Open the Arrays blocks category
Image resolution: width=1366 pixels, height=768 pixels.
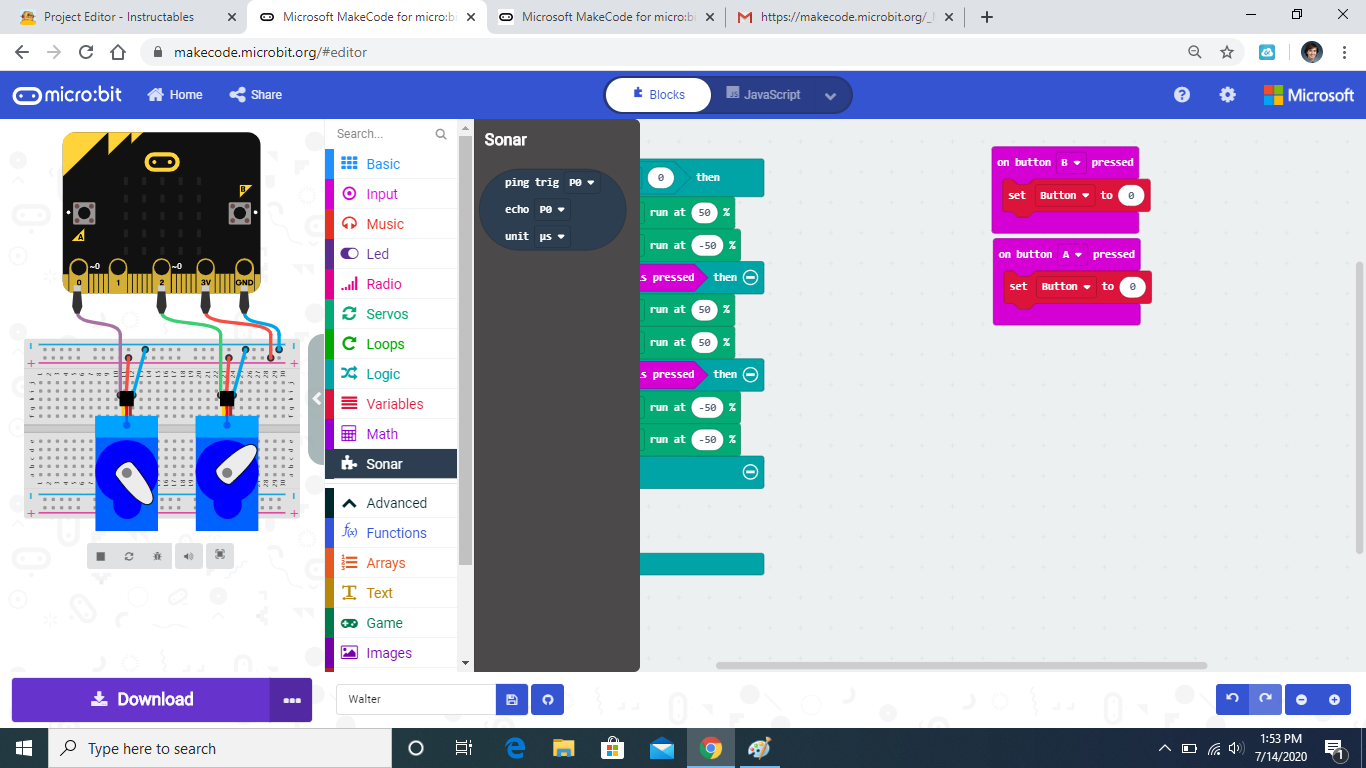click(x=391, y=563)
